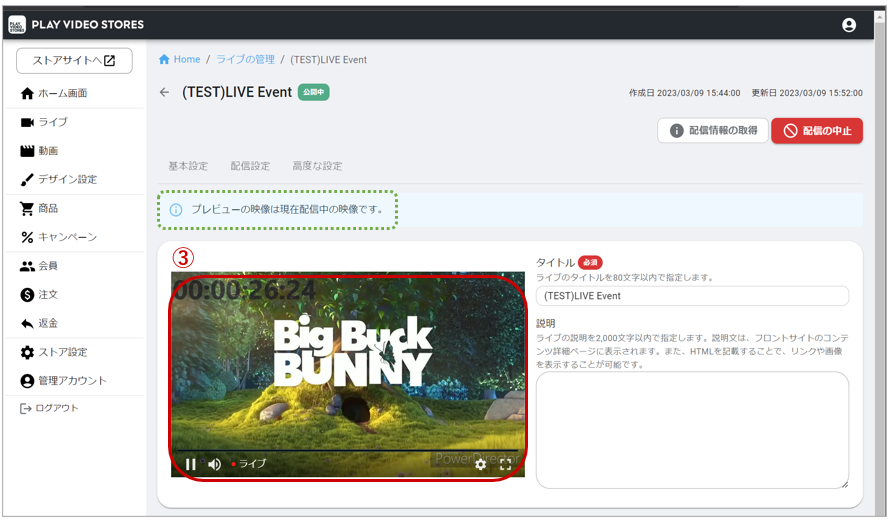Open the video player settings gear
Viewport: 890px width, 521px height.
click(x=481, y=464)
